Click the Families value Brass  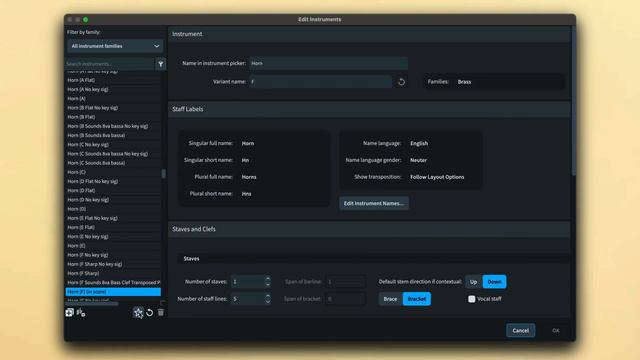tap(464, 82)
